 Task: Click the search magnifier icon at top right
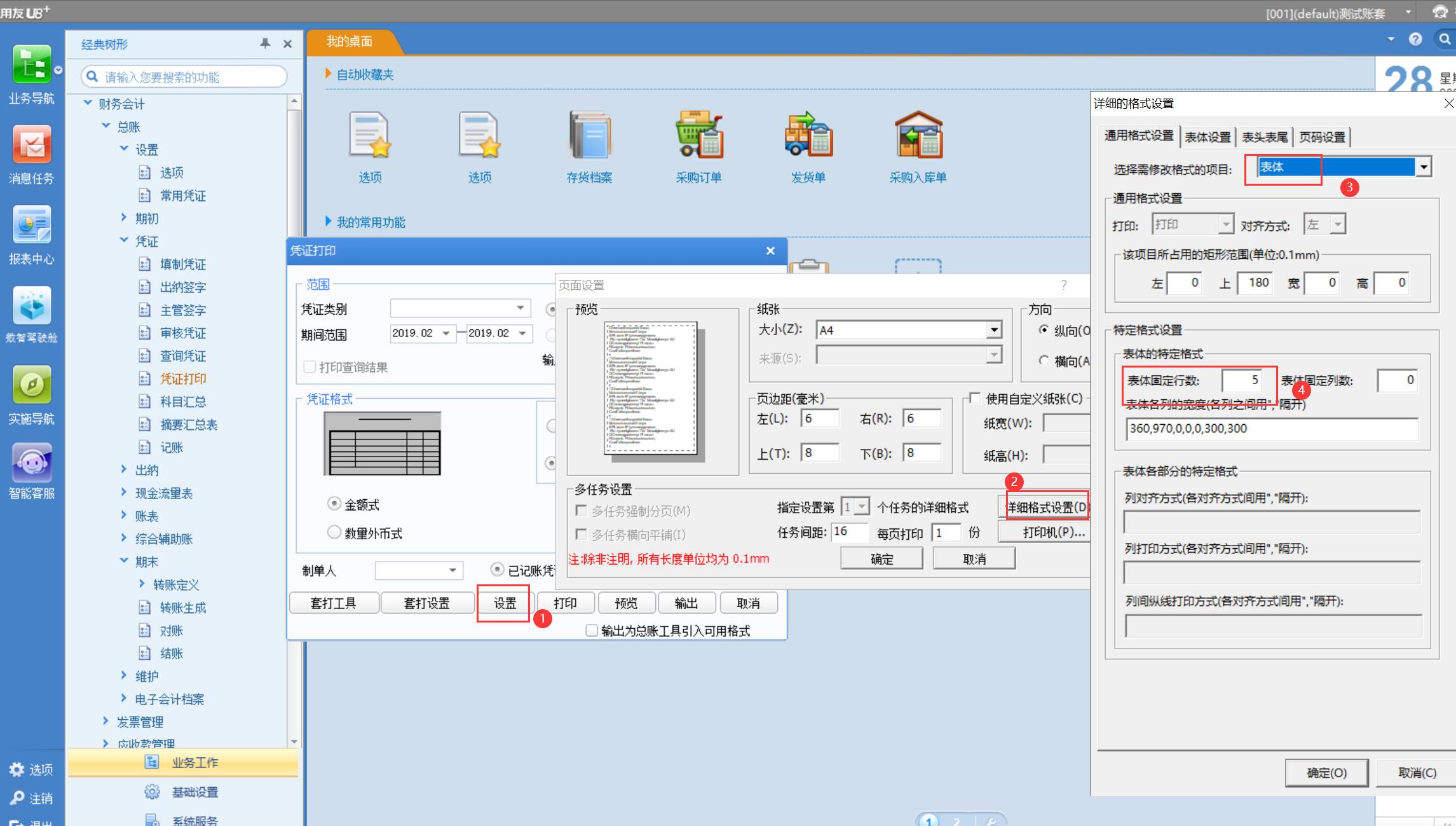coord(1445,39)
